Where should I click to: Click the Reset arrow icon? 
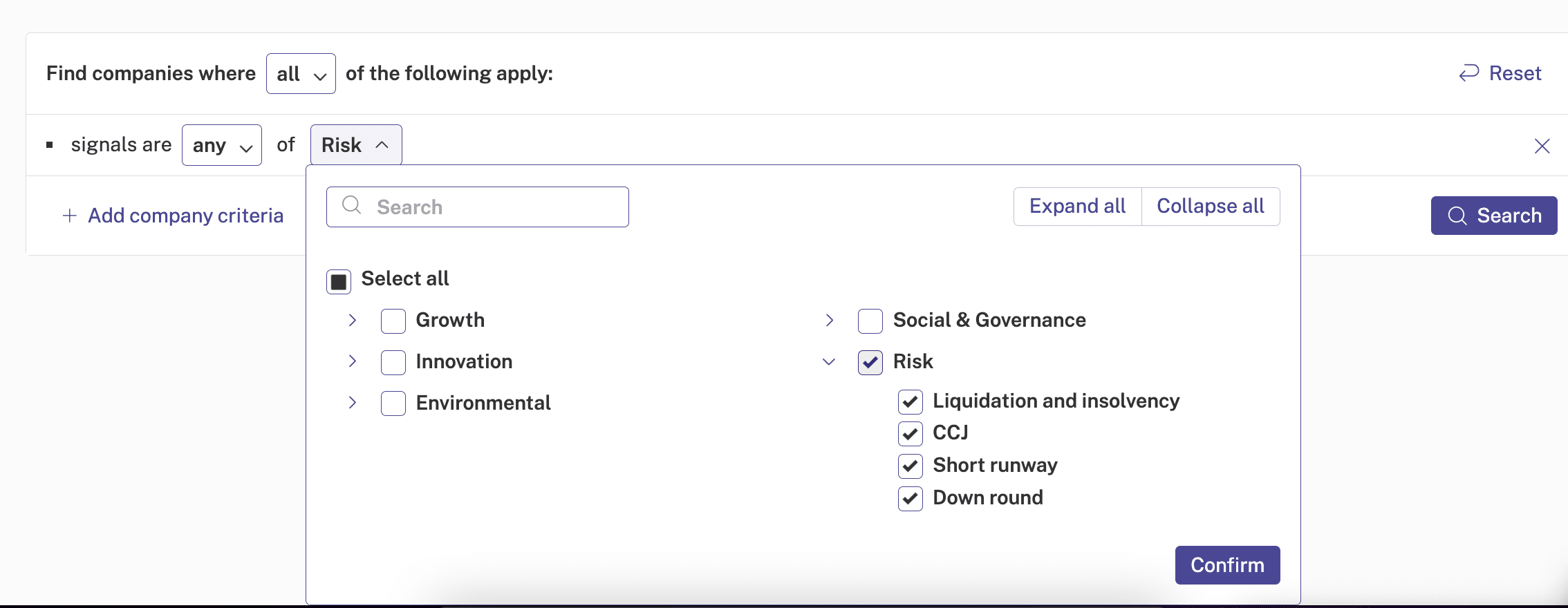point(1468,73)
